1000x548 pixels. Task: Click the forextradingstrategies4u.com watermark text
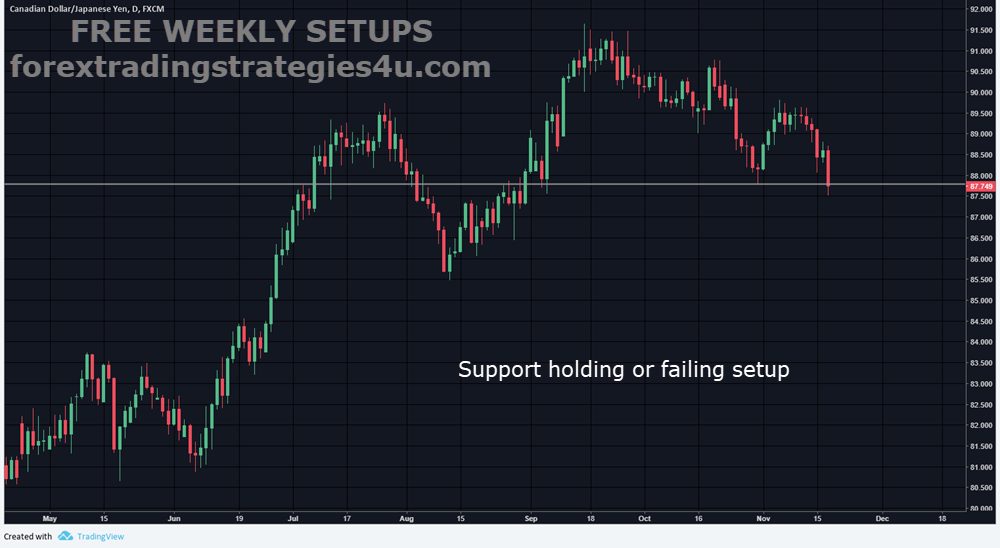click(250, 67)
